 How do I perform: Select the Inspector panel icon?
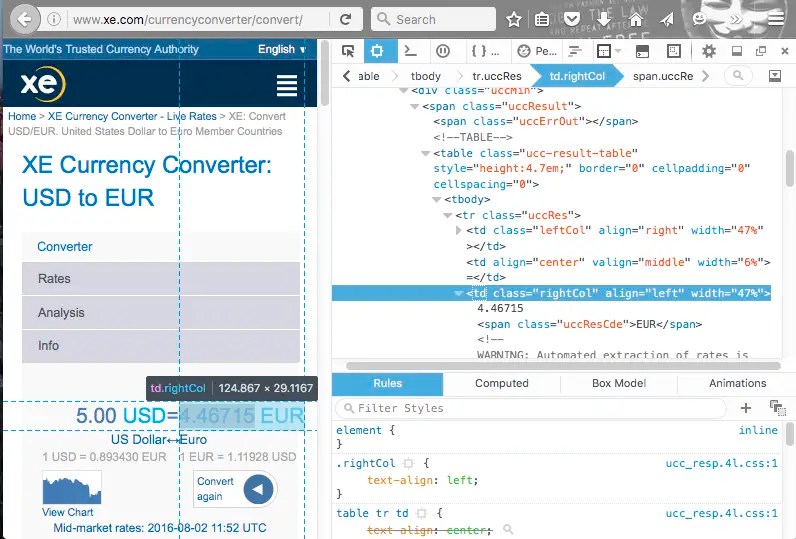click(x=377, y=51)
